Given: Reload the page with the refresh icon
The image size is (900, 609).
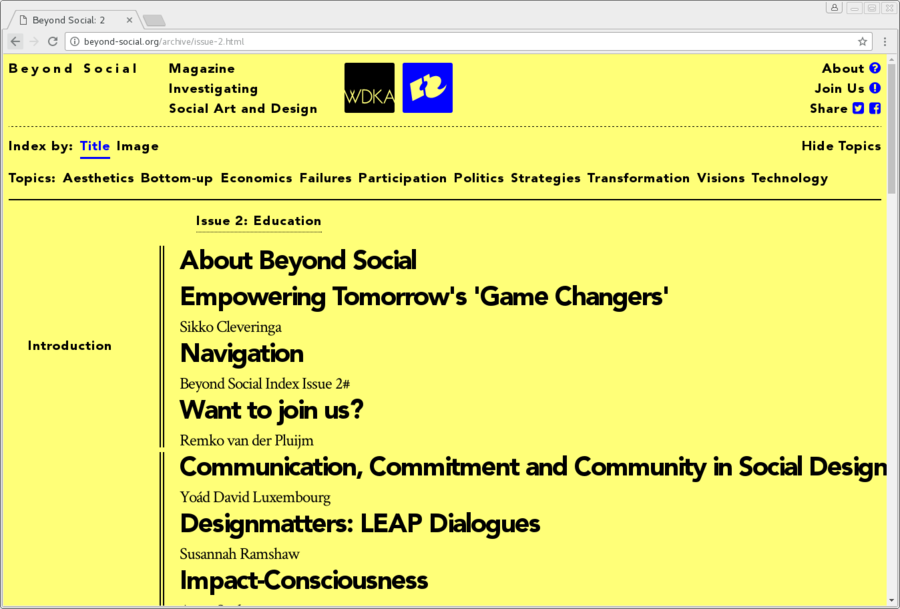Looking at the screenshot, I should pyautogui.click(x=53, y=41).
